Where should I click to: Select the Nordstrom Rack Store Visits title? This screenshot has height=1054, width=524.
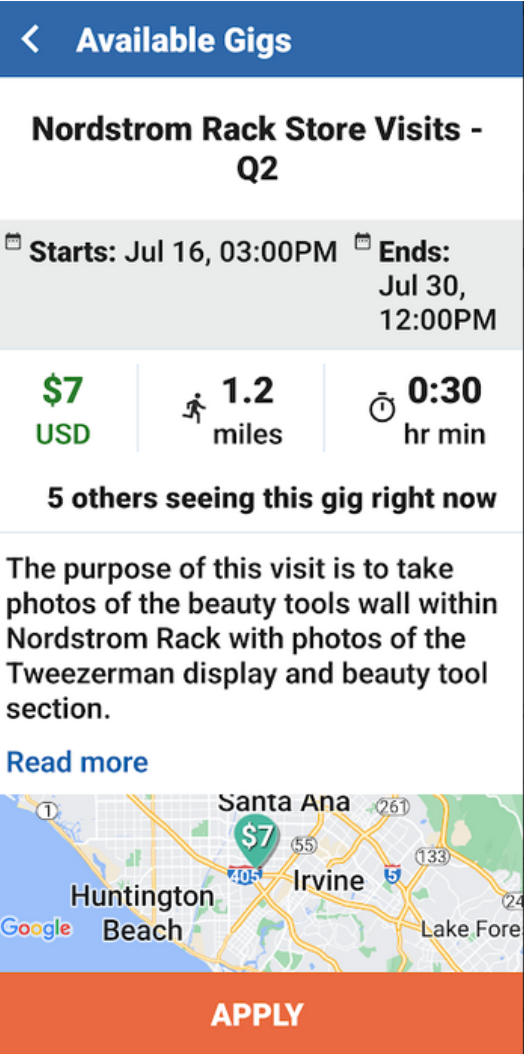(x=257, y=149)
